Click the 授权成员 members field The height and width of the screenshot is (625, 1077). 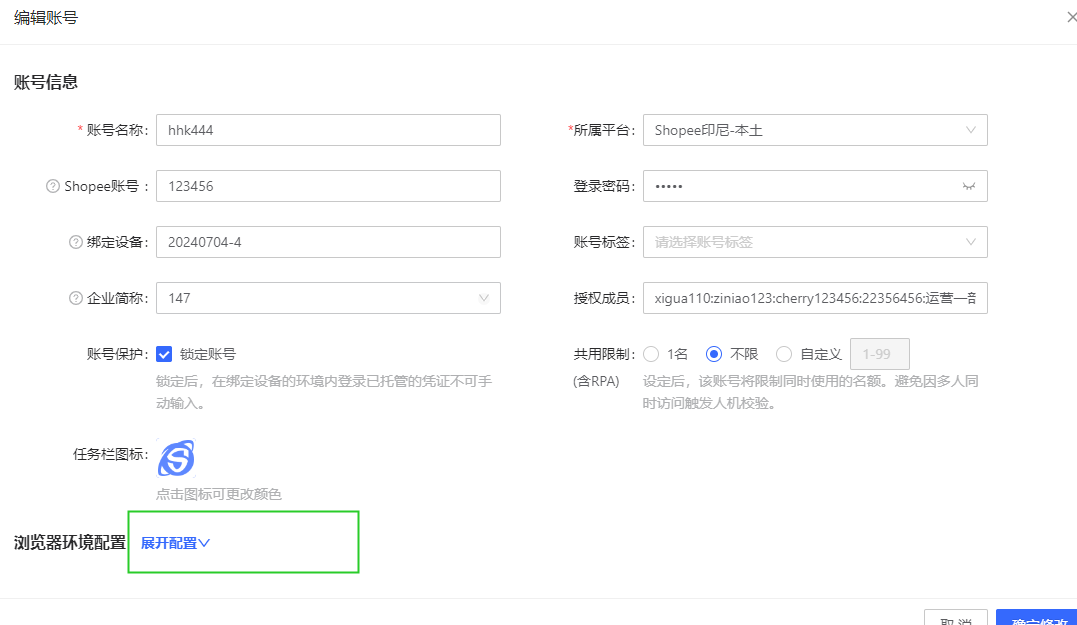(815, 298)
